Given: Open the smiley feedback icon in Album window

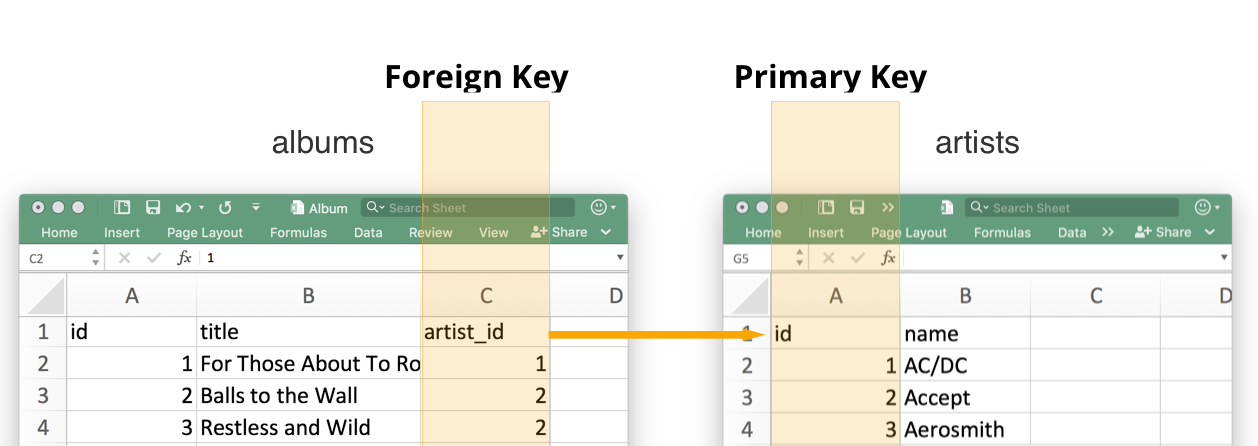Looking at the screenshot, I should click(599, 208).
